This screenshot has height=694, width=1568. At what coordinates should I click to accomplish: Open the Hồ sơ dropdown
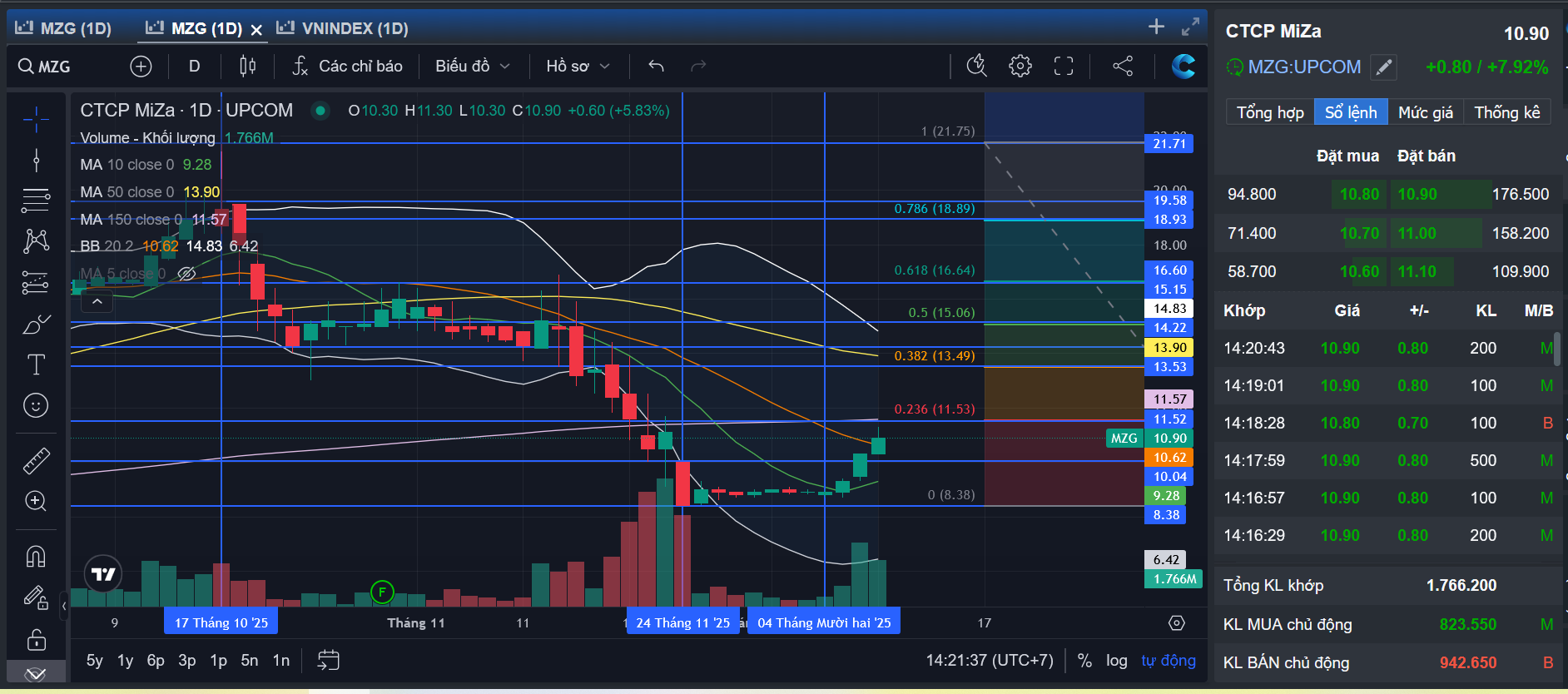point(578,67)
